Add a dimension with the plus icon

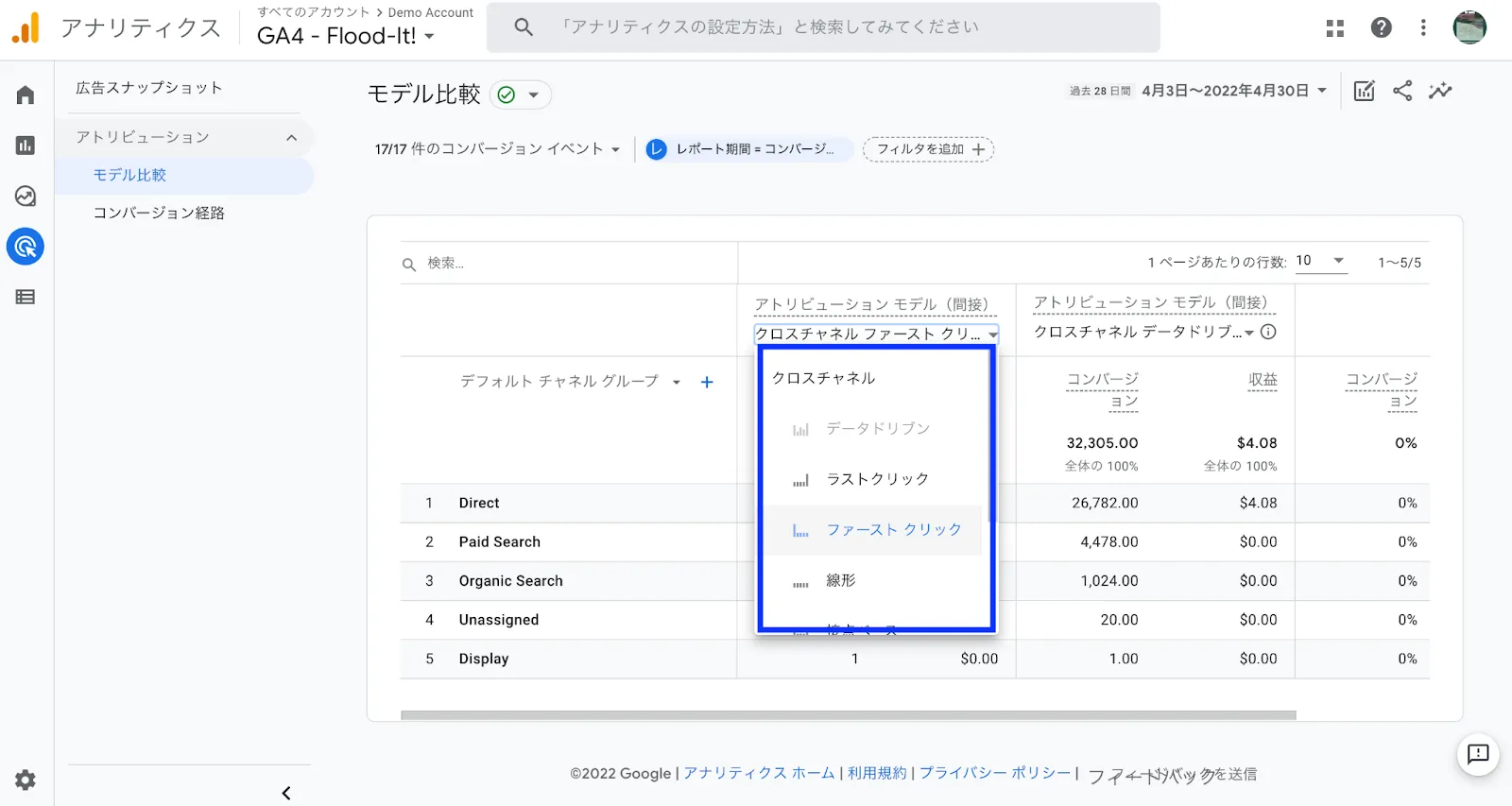707,382
